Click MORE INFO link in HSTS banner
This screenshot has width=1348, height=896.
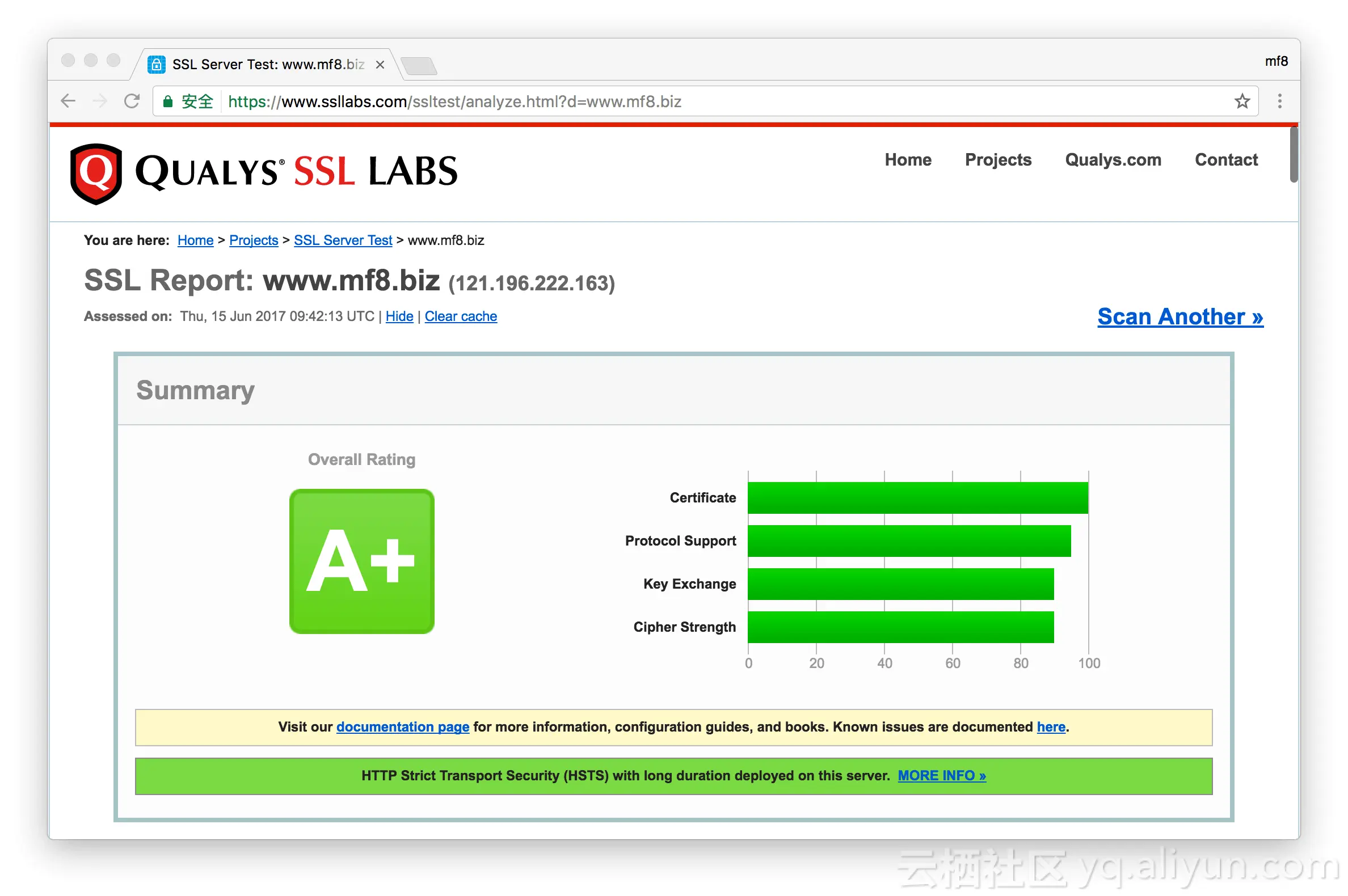(x=941, y=775)
